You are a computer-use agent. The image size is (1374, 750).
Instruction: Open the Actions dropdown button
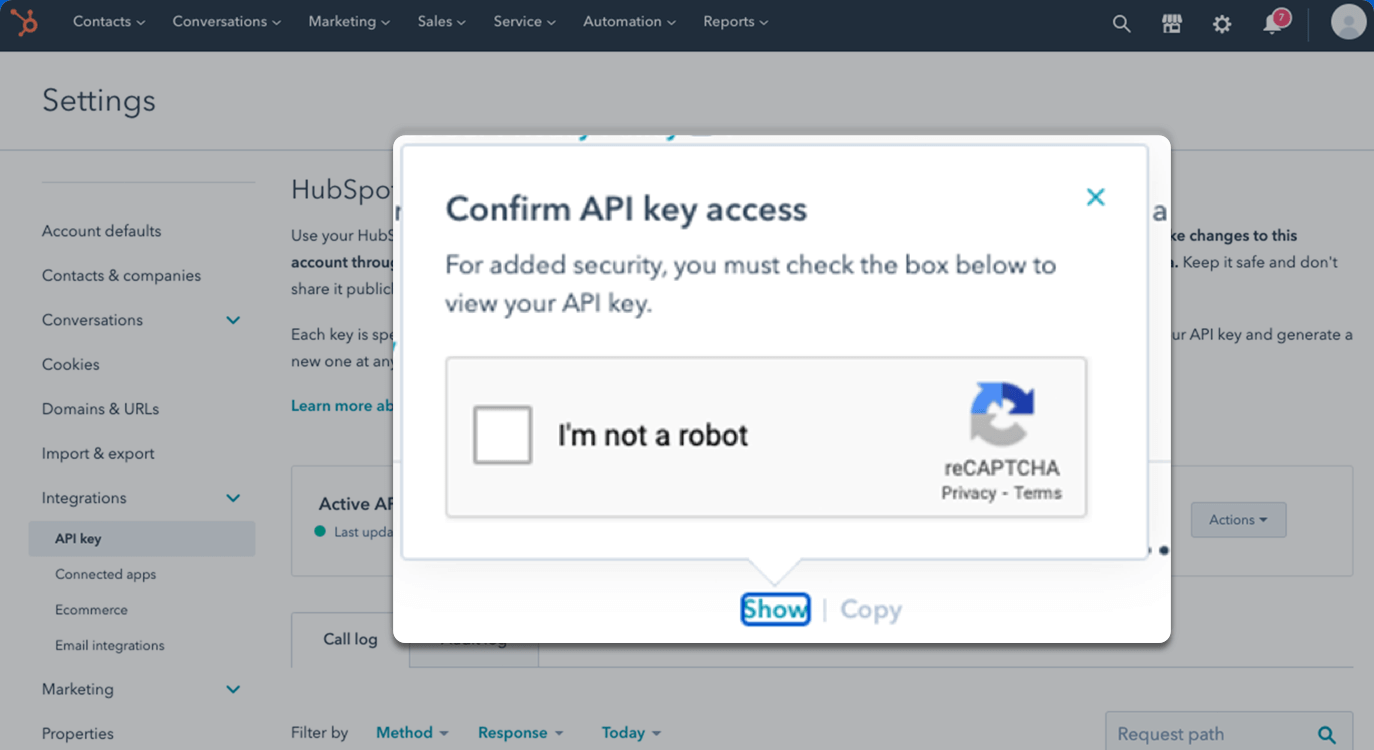(x=1238, y=520)
